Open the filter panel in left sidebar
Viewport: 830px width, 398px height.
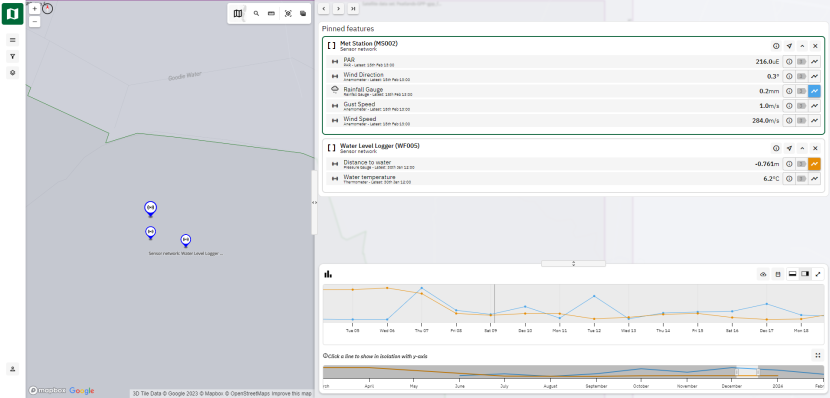(13, 56)
